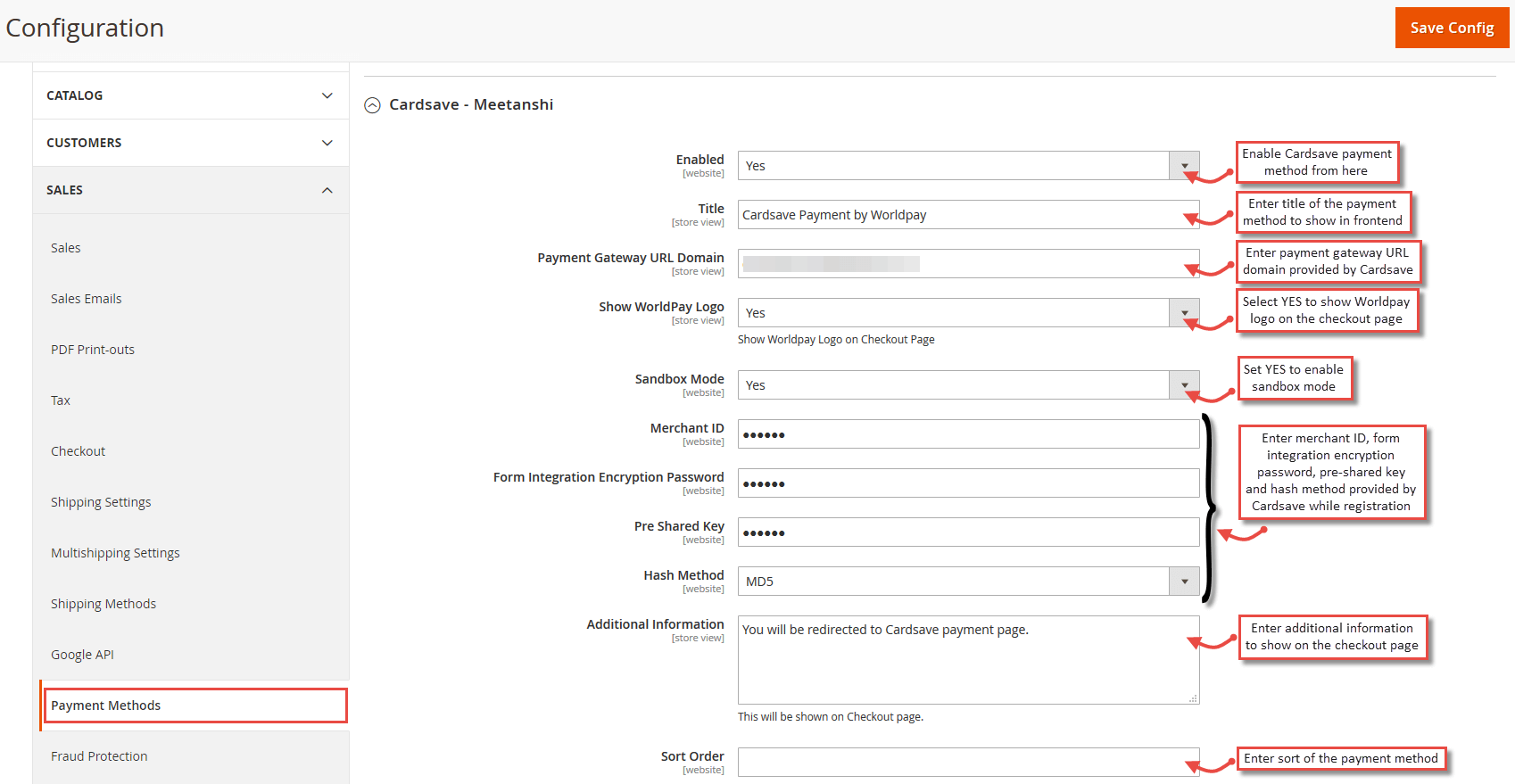Click the Additional Information textarea
The width and height of the screenshot is (1515, 784).
[968, 660]
